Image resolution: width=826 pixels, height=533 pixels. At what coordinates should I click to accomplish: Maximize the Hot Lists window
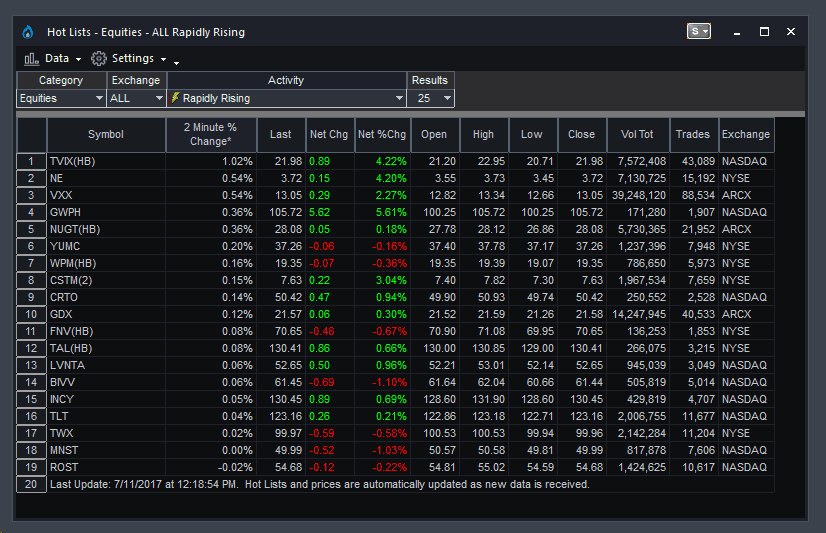[x=764, y=32]
